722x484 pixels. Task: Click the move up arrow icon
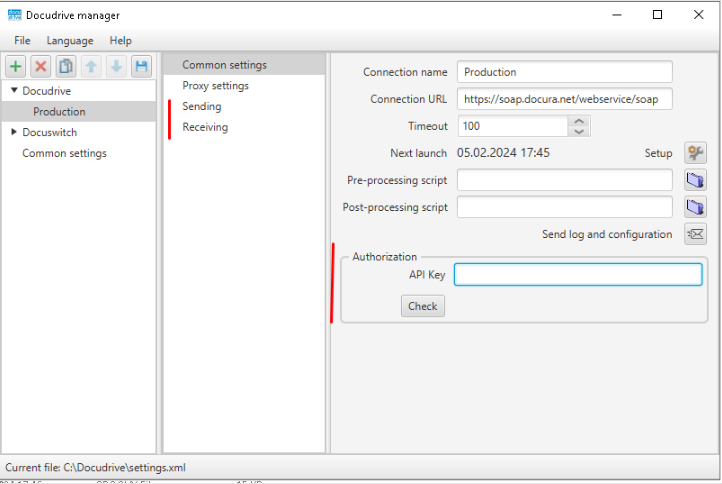pos(91,66)
